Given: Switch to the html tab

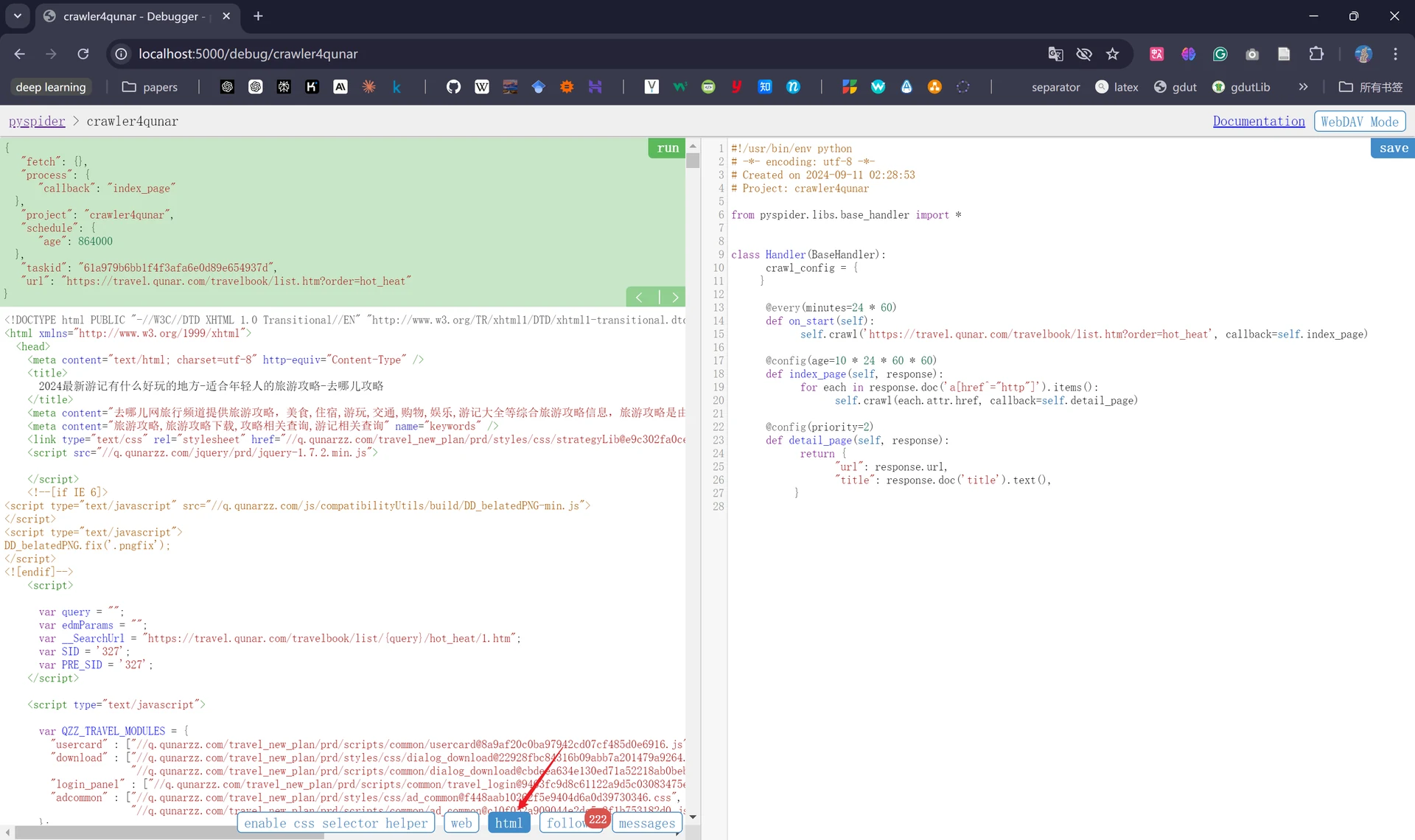Looking at the screenshot, I should (x=509, y=823).
